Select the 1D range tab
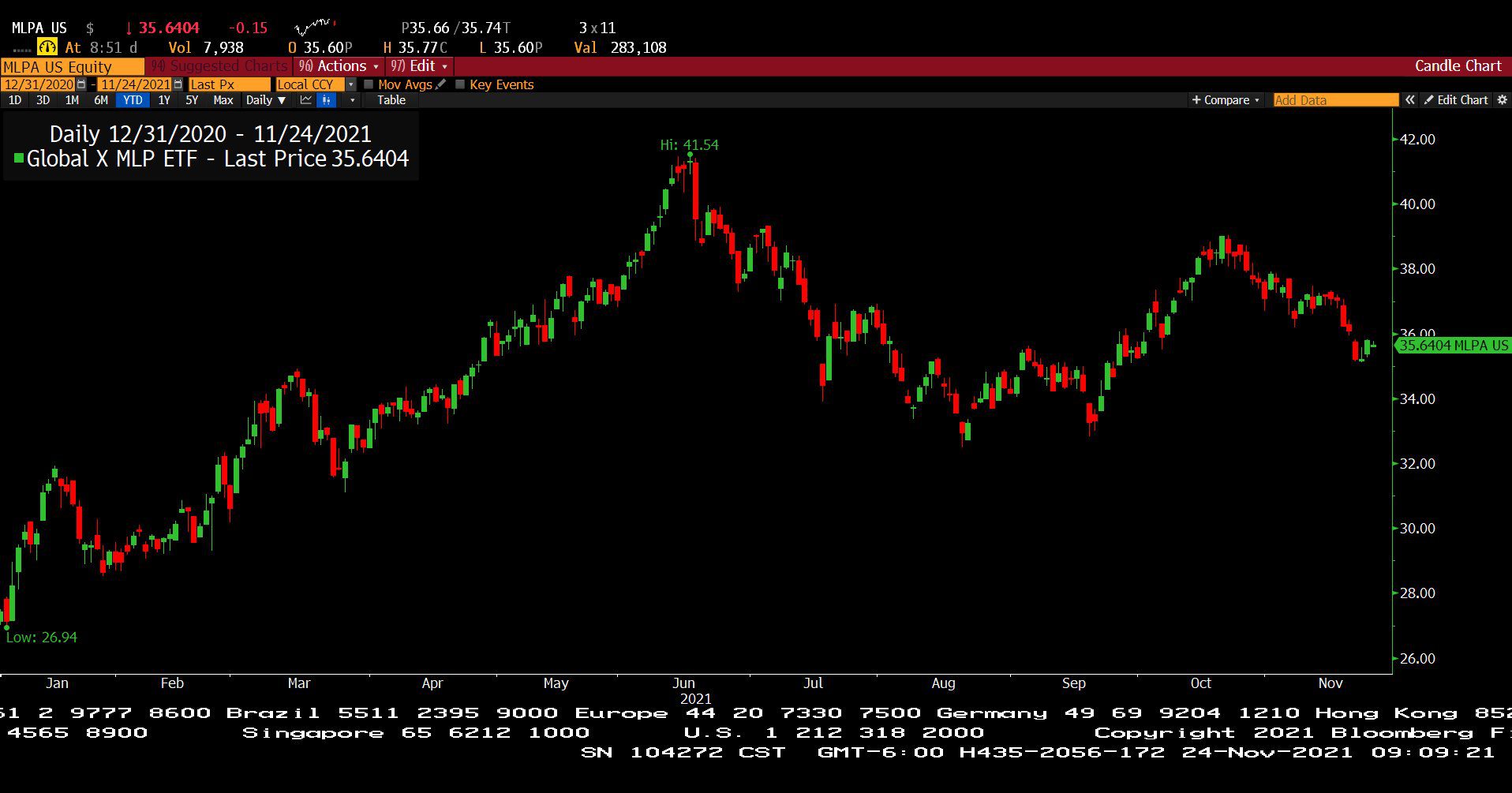1512x793 pixels. pyautogui.click(x=15, y=100)
